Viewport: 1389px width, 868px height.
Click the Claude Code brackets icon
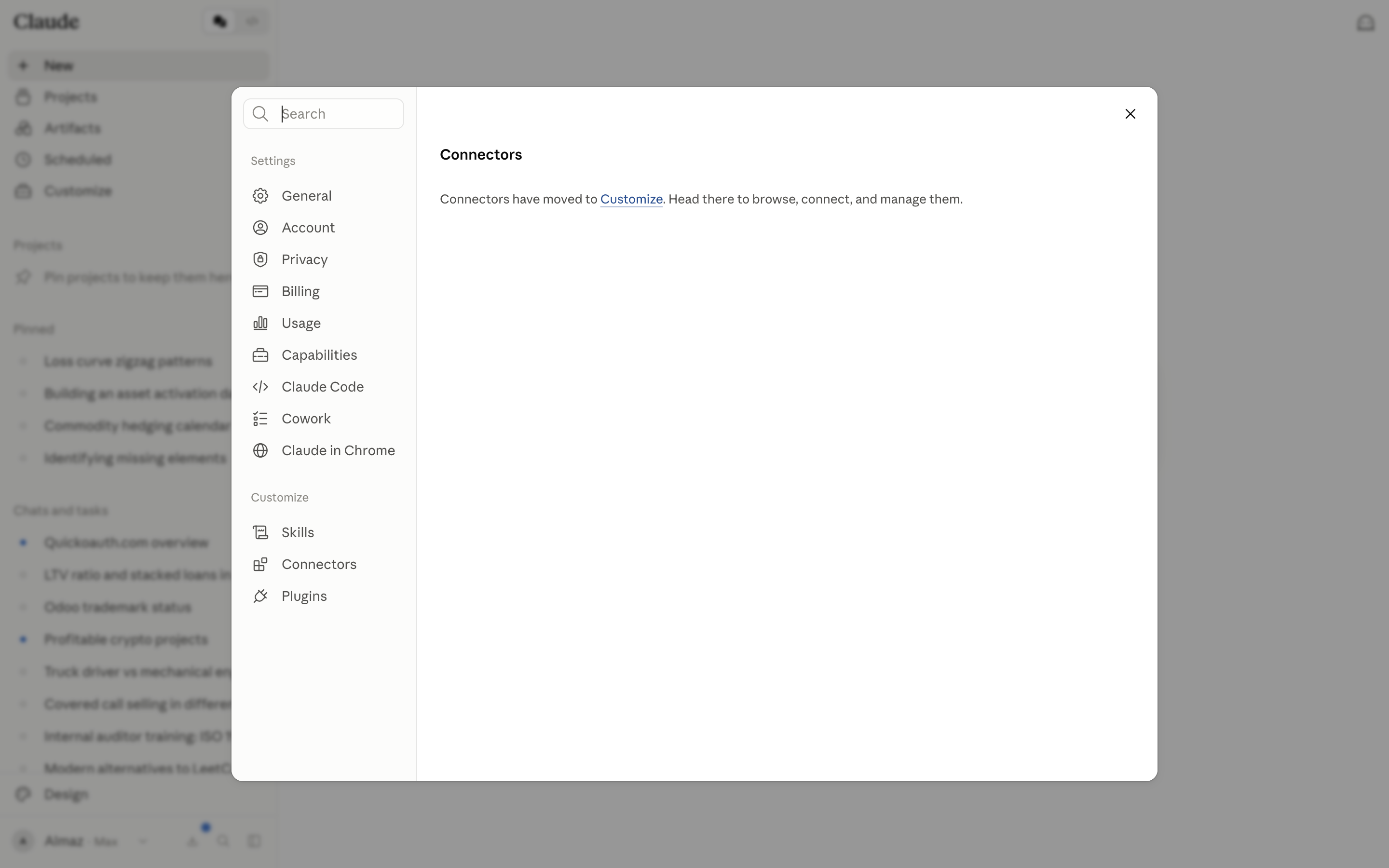pos(260,387)
